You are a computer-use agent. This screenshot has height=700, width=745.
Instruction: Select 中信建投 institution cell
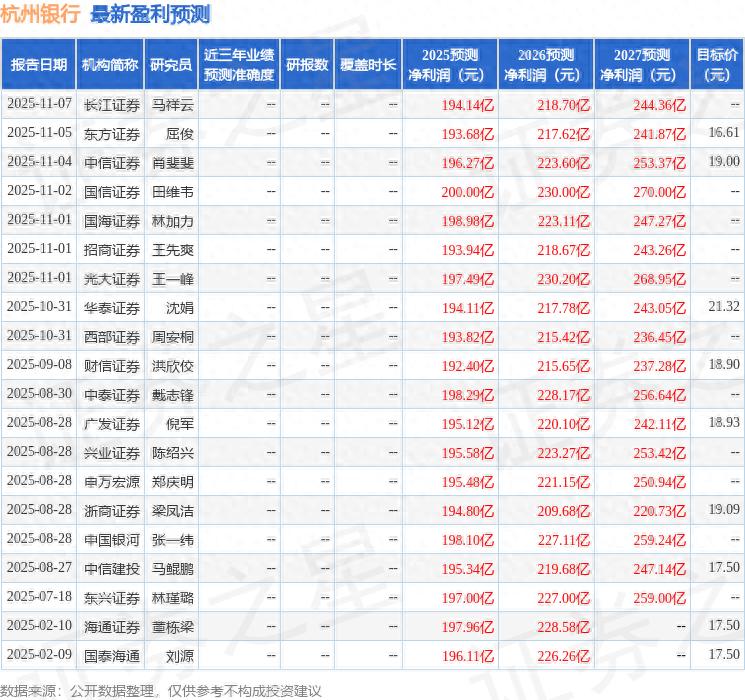pos(112,568)
